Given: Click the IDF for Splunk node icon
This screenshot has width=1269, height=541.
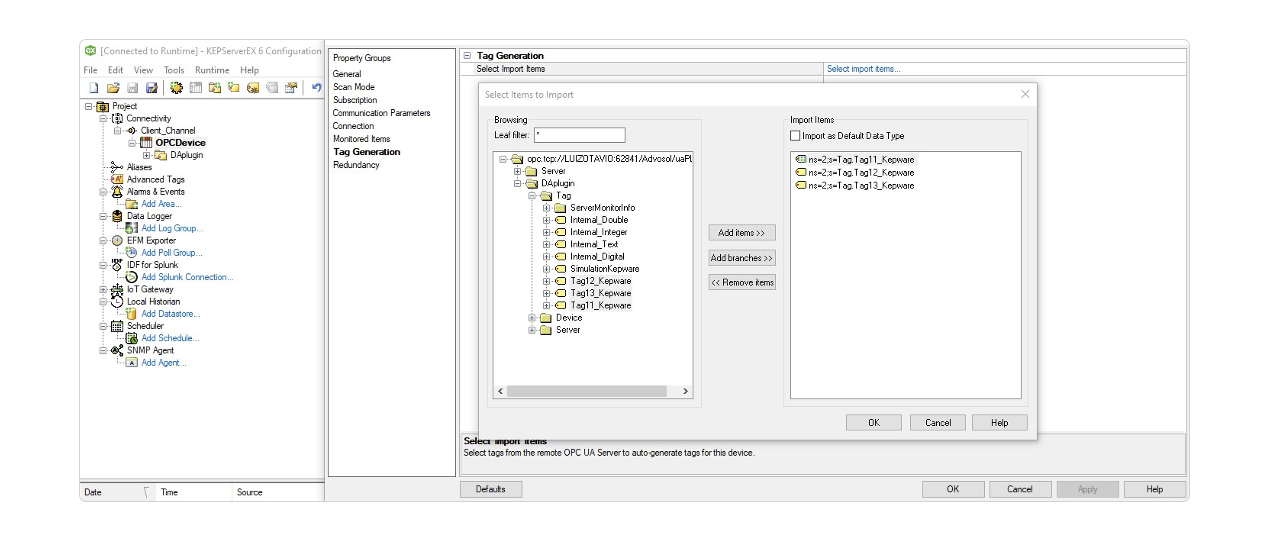Looking at the screenshot, I should pos(117,265).
